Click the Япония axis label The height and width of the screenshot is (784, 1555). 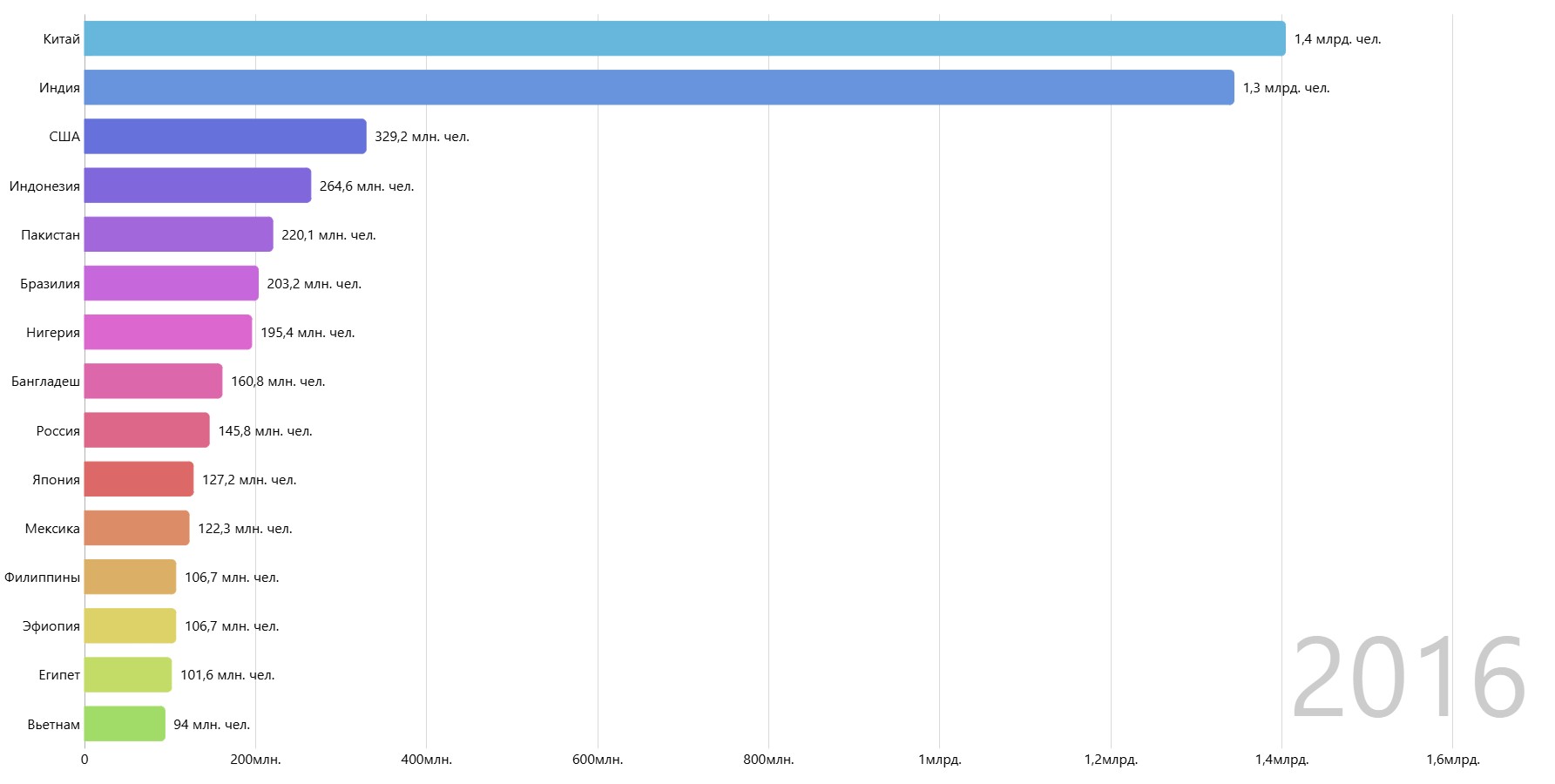tap(56, 480)
